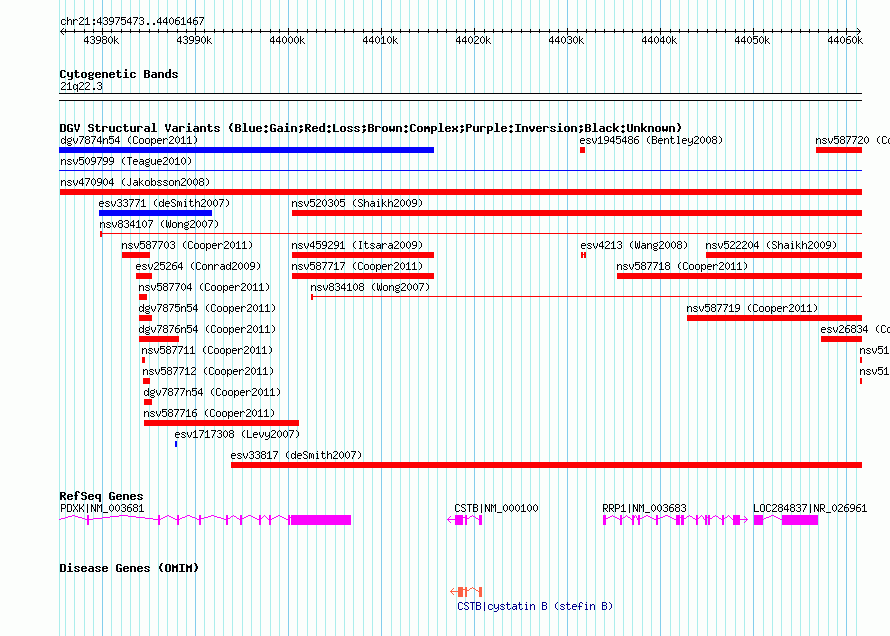Viewport: 890px width, 636px height.
Task: Click the nsv587720 red bar
Action: click(839, 150)
